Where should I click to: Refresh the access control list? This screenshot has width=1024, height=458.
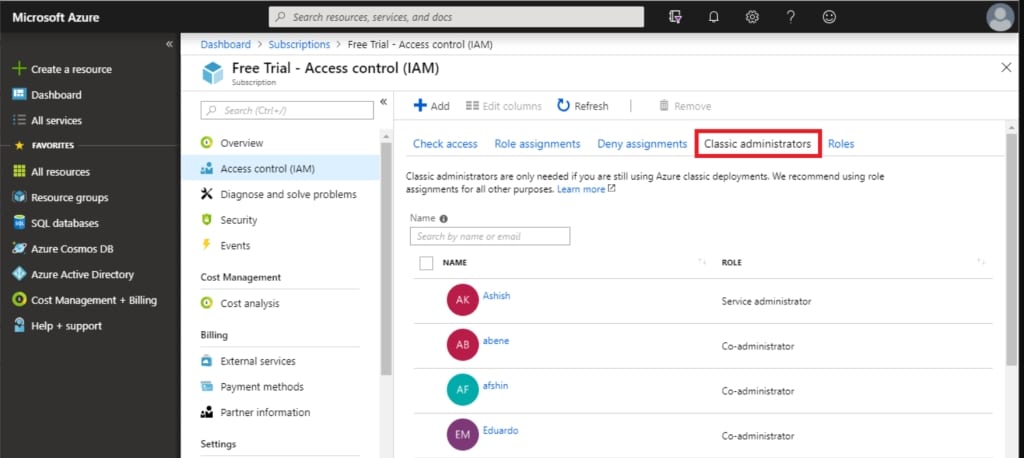coord(583,106)
